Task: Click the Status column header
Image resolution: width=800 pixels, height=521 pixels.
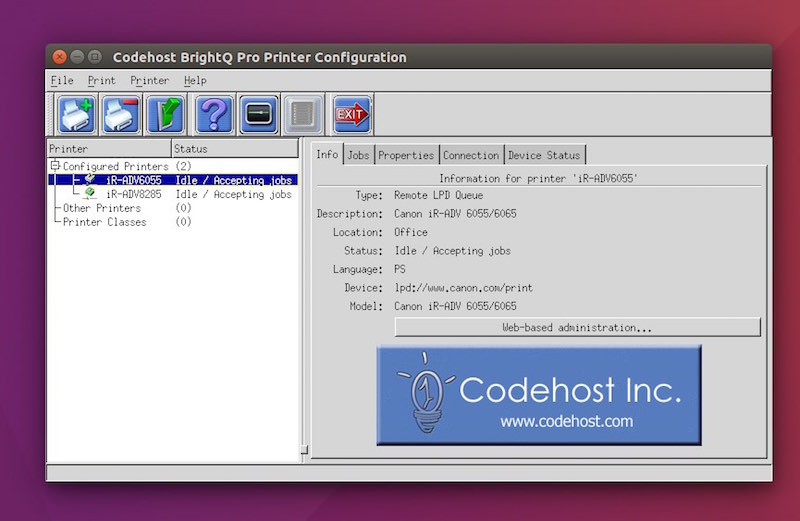Action: coord(191,149)
